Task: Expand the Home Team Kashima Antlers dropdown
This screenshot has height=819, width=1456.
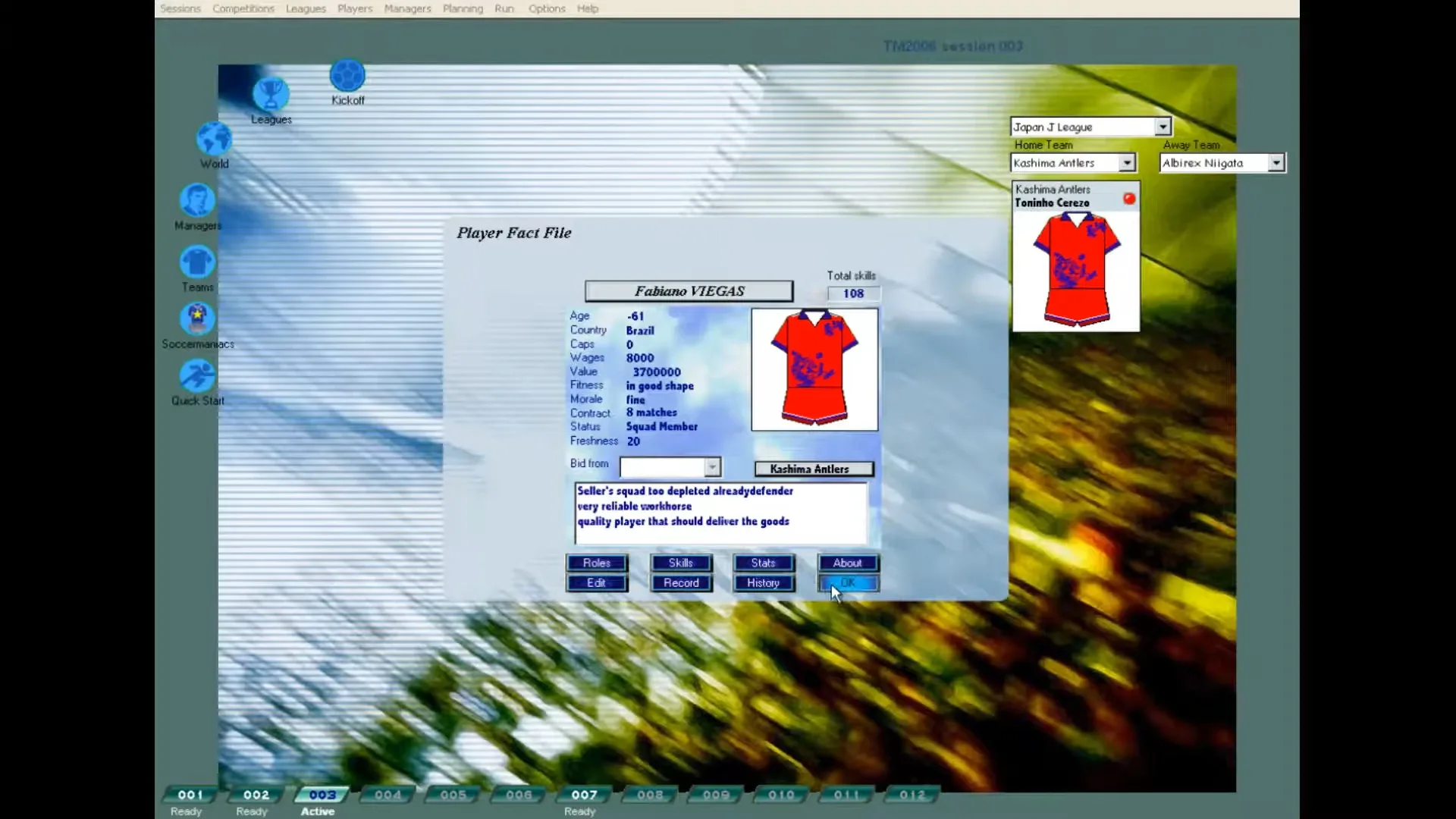Action: point(1128,162)
